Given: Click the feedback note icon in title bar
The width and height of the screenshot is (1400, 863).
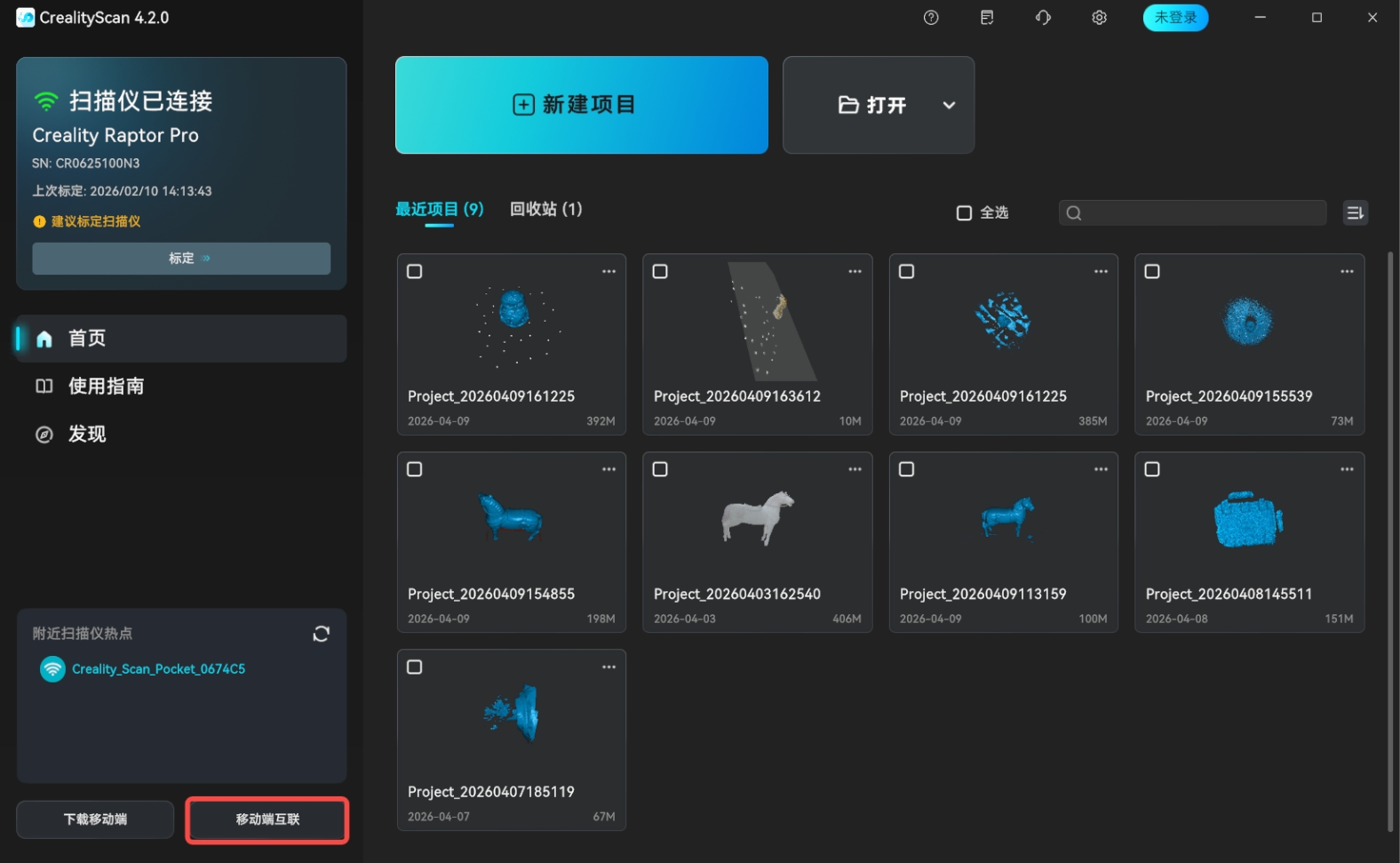Looking at the screenshot, I should (987, 18).
